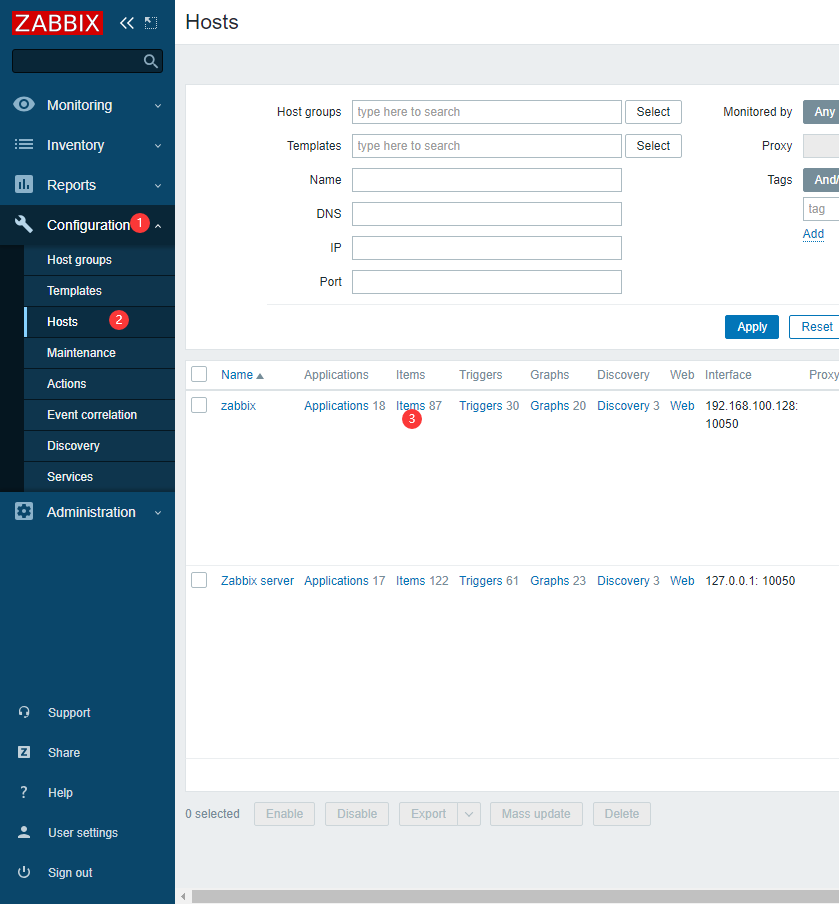Check the box for host zabbix

point(199,405)
